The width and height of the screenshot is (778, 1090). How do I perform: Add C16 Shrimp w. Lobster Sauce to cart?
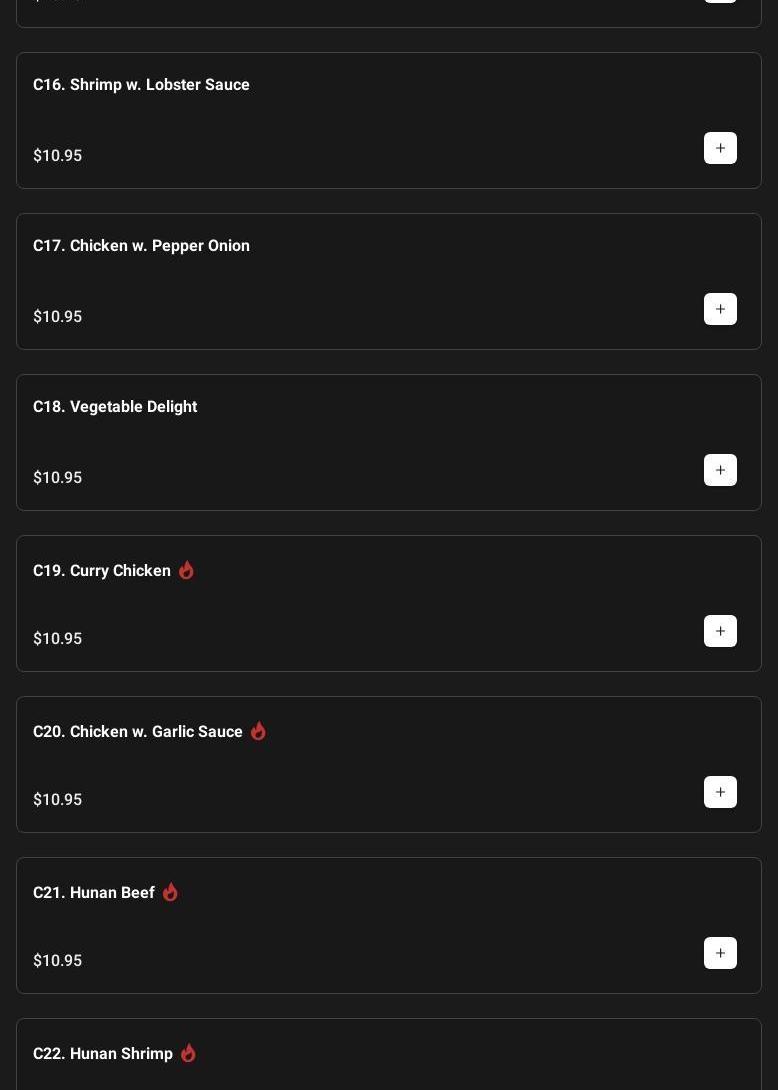point(720,148)
